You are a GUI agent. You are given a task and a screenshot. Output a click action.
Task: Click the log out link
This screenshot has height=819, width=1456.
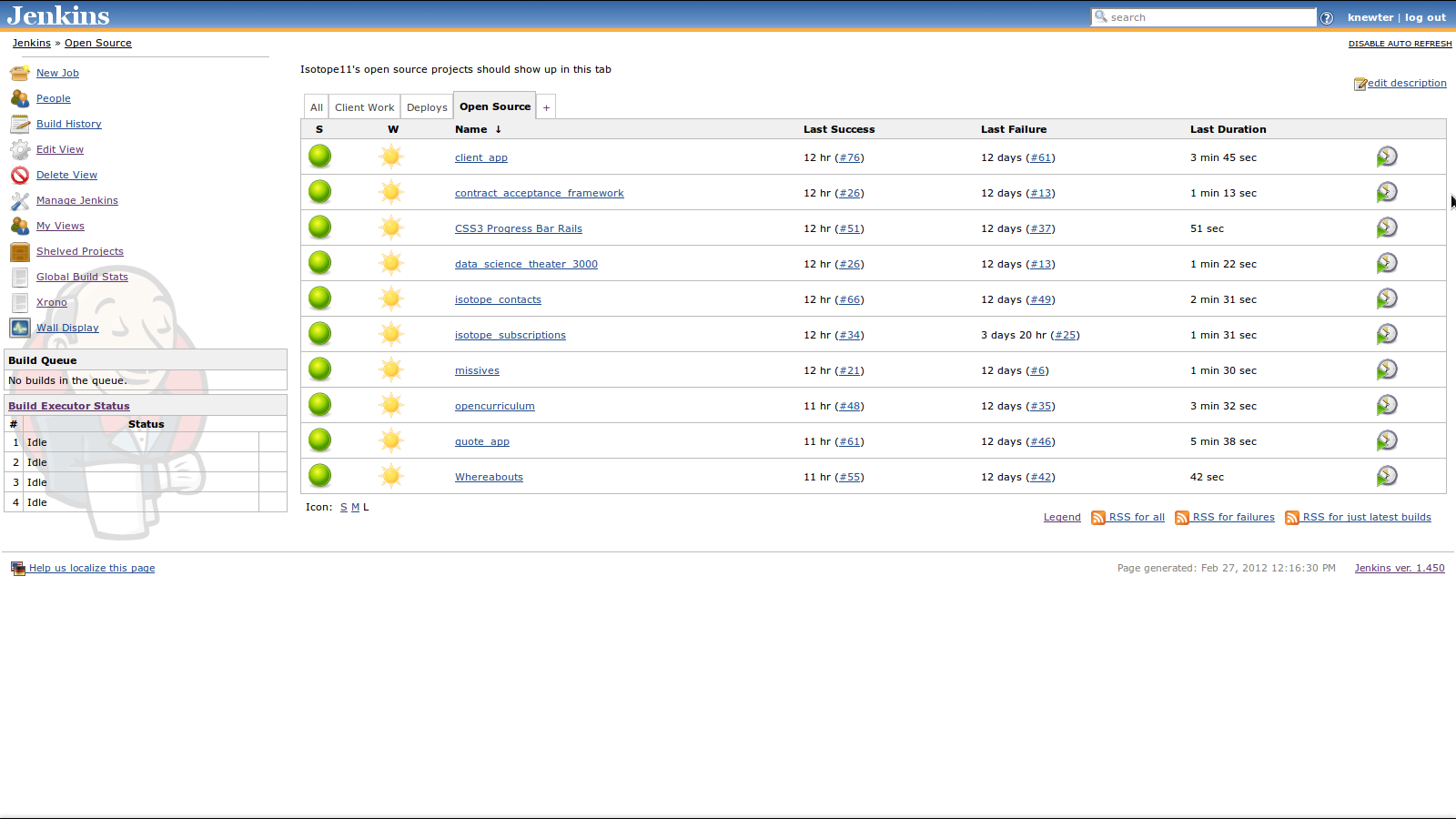pos(1425,17)
